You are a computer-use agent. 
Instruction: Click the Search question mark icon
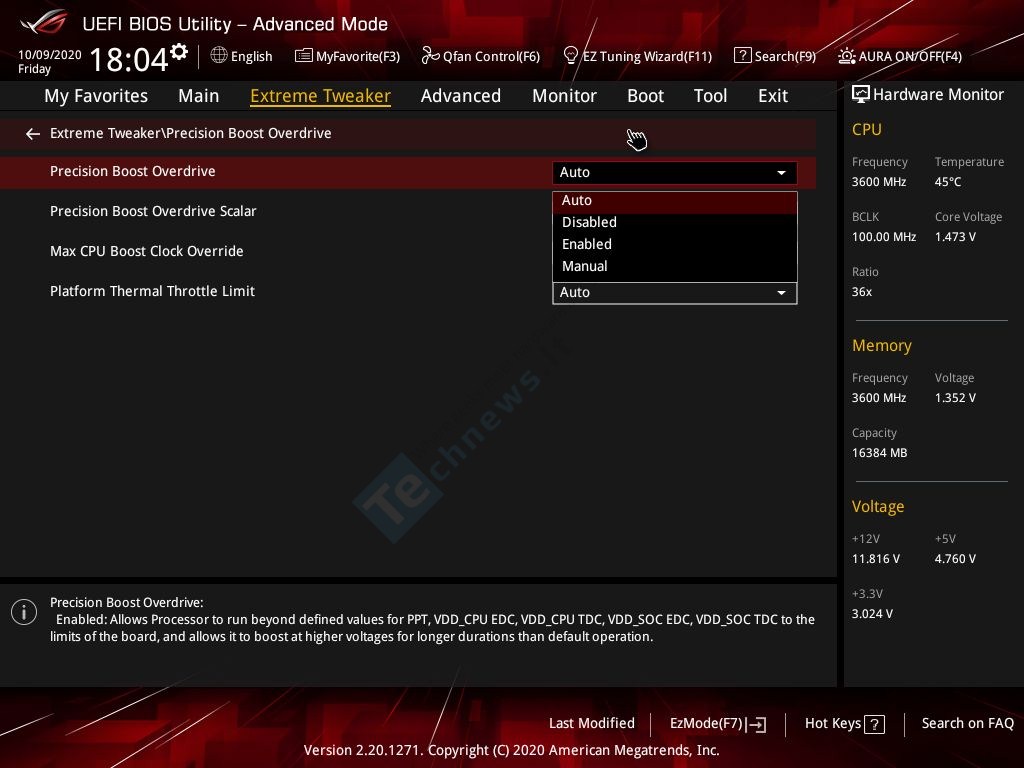pos(743,56)
